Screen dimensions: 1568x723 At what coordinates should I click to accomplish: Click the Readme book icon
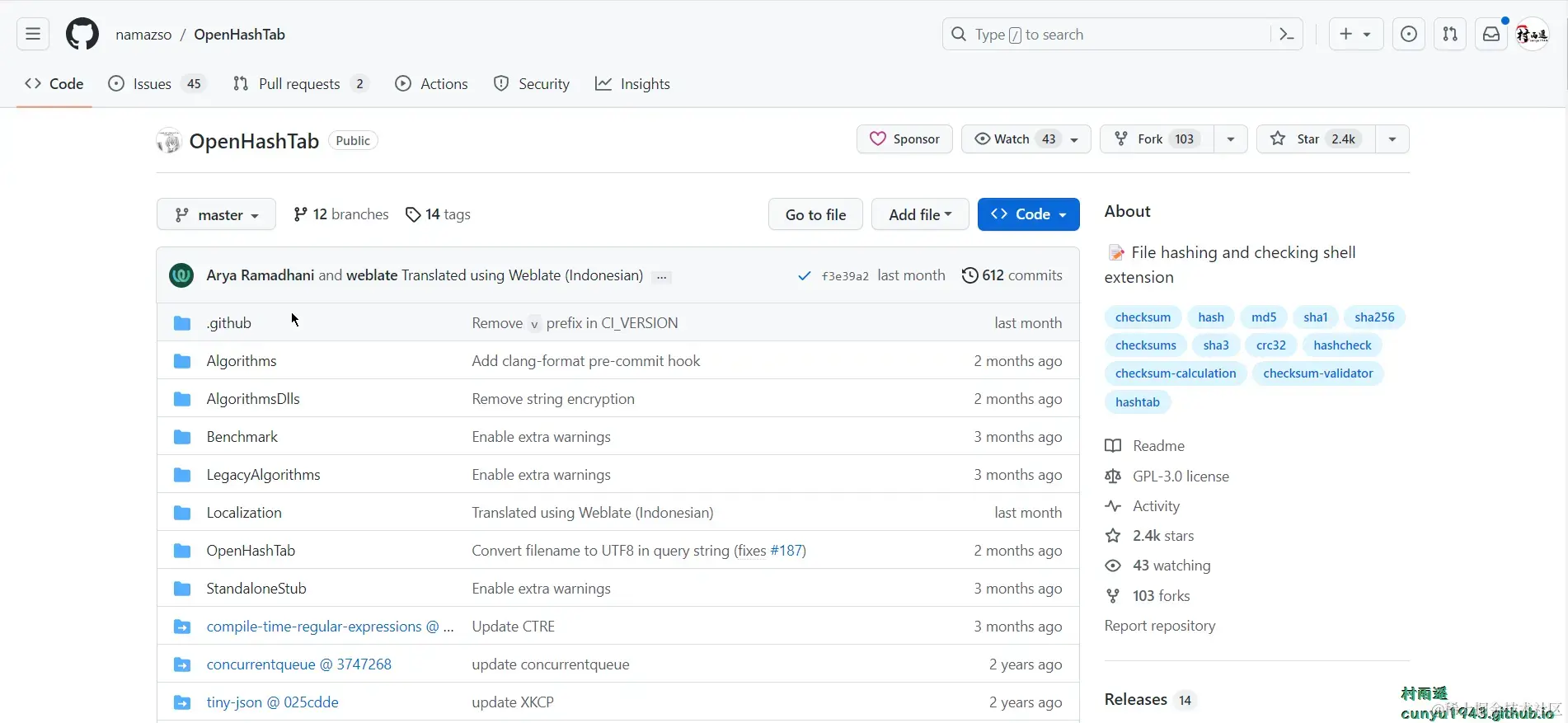[1113, 446]
